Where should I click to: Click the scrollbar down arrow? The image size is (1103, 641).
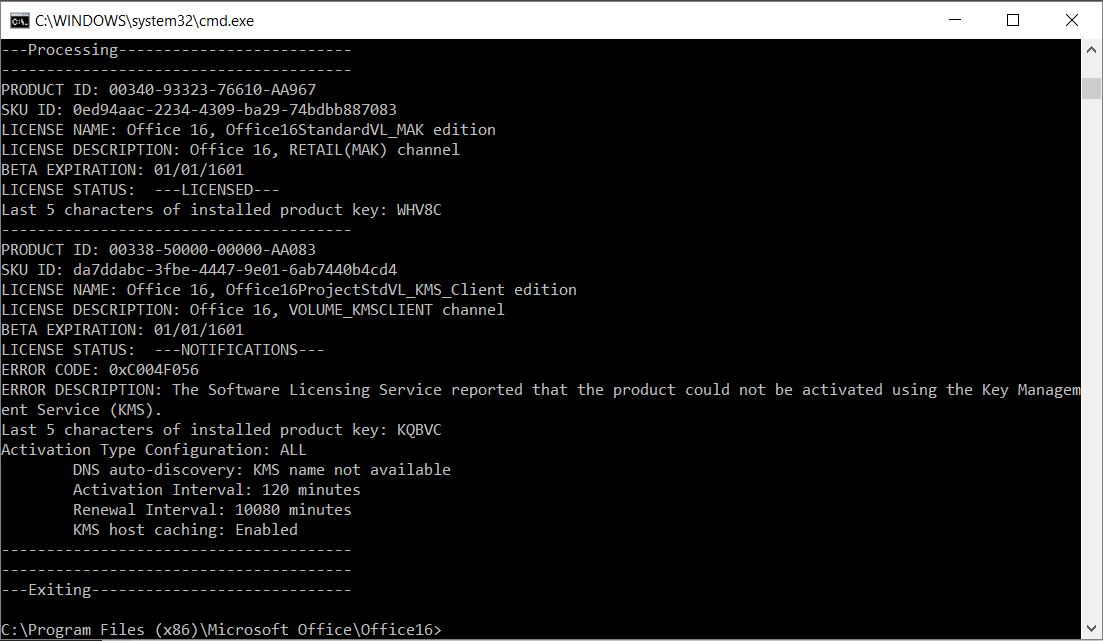1092,630
